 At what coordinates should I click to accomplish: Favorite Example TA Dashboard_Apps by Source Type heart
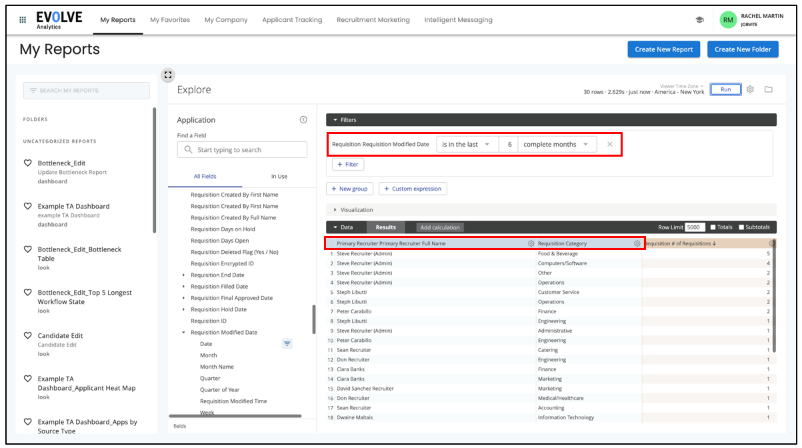point(28,422)
